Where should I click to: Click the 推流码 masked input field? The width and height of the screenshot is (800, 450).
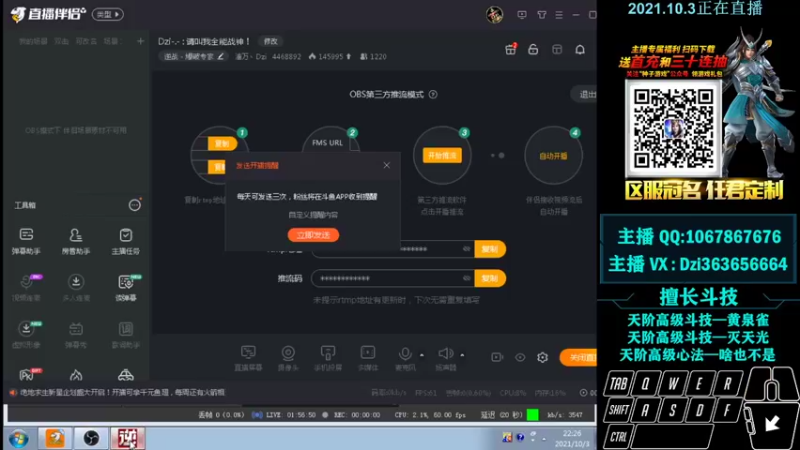[393, 278]
